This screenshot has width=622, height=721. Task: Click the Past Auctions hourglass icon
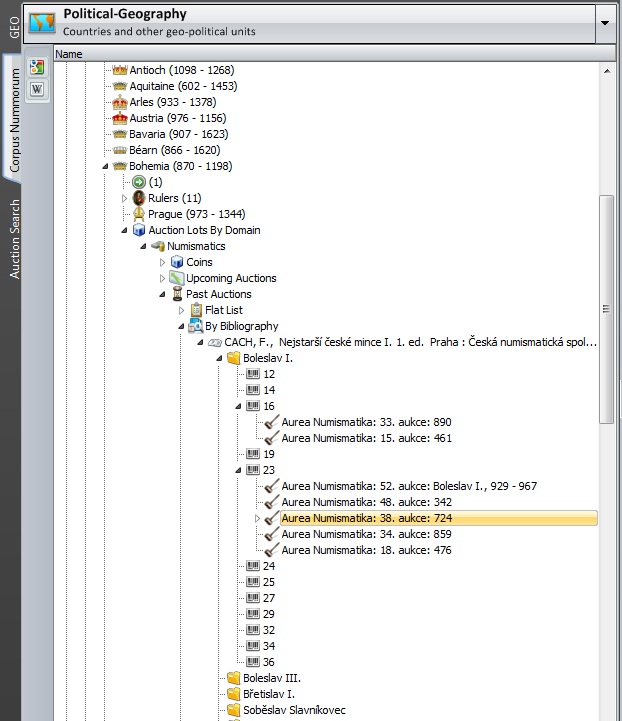click(x=177, y=294)
